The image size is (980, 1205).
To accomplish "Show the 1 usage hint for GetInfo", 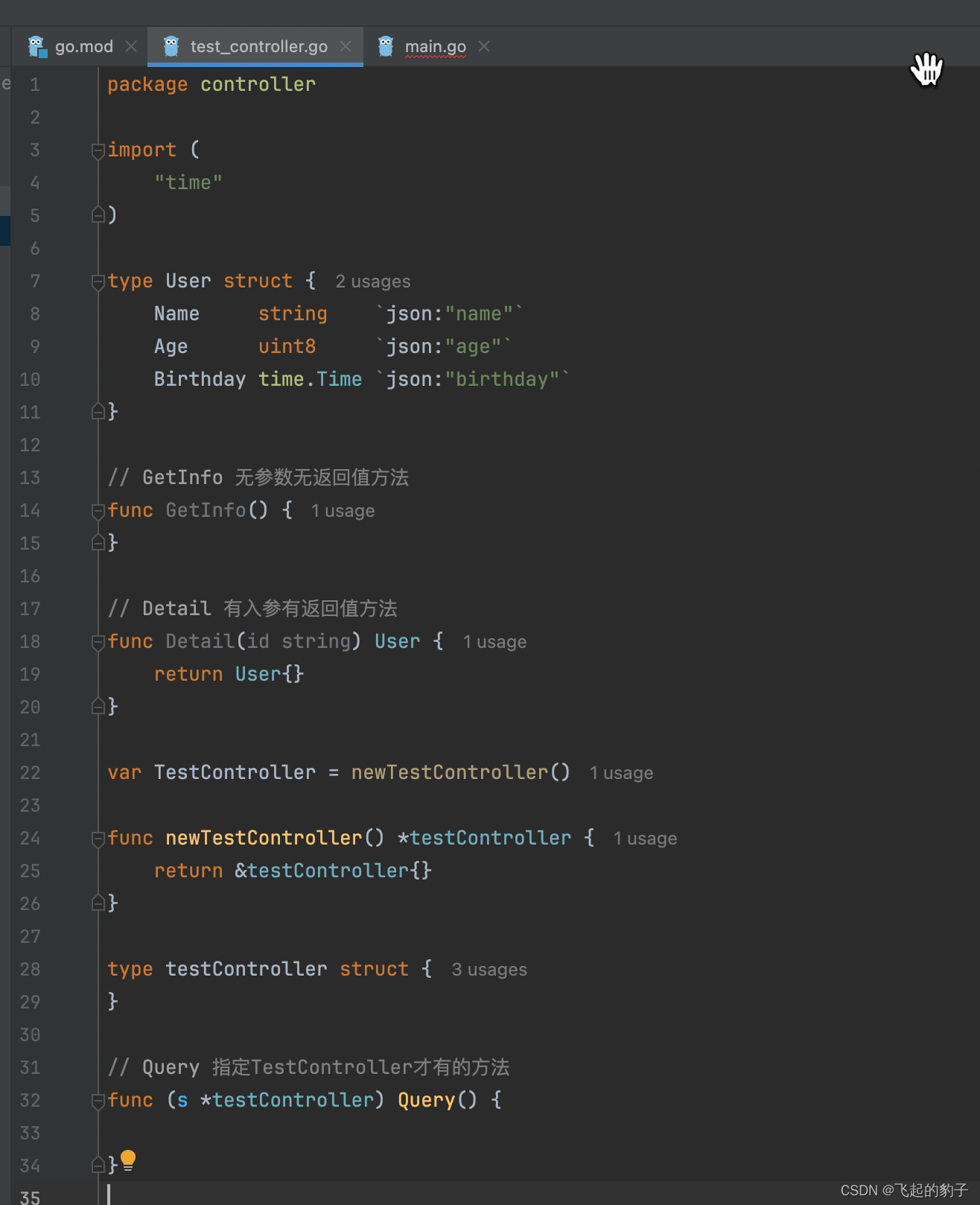I will [343, 511].
